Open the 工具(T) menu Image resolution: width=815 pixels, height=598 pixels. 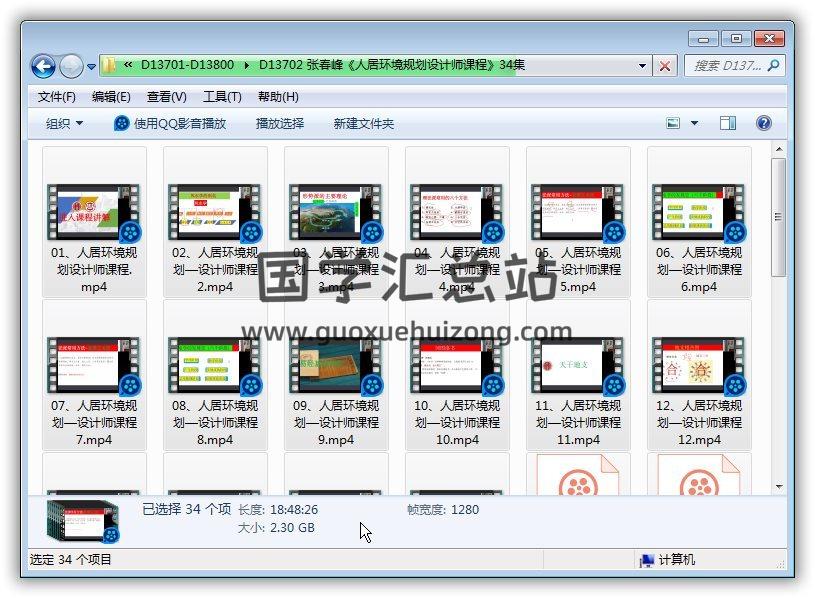click(222, 97)
